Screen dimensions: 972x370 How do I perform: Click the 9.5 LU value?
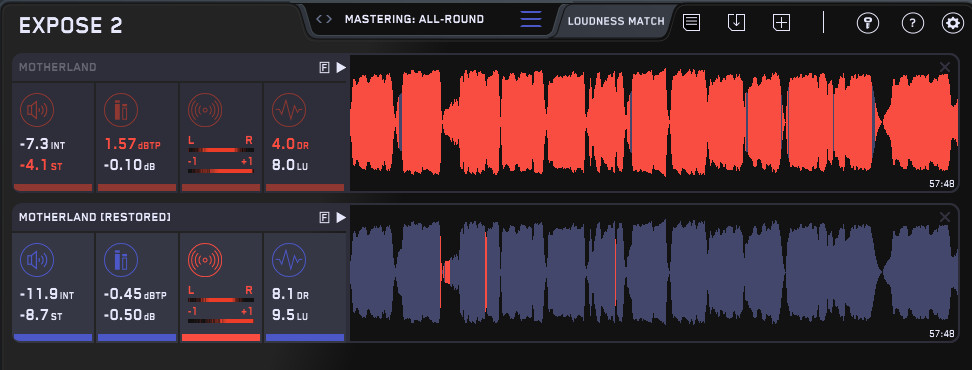tap(290, 315)
